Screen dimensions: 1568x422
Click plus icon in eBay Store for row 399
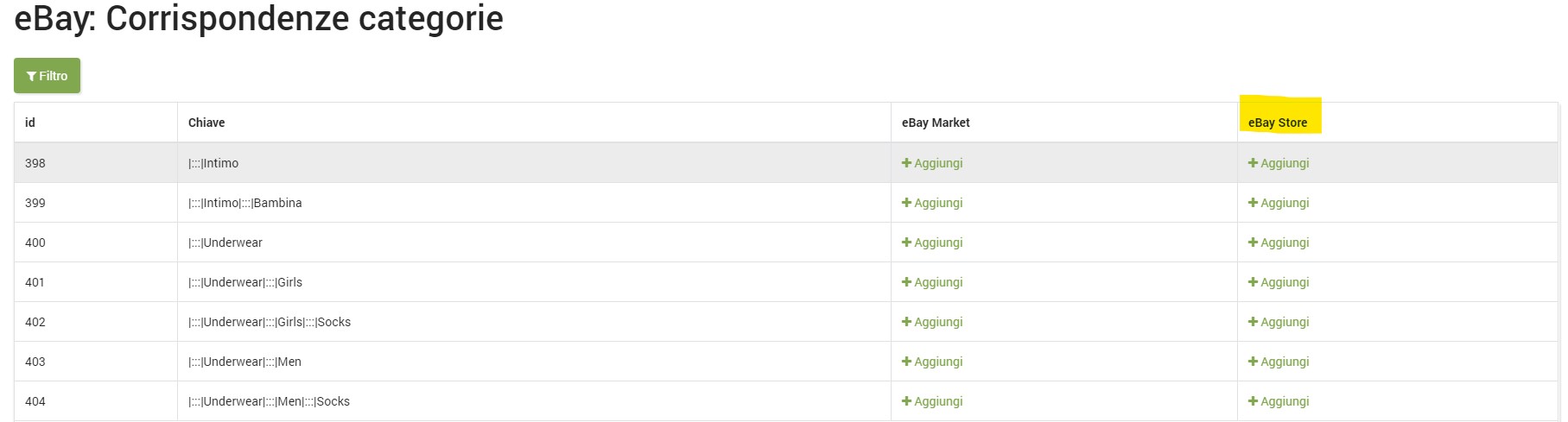click(1253, 203)
